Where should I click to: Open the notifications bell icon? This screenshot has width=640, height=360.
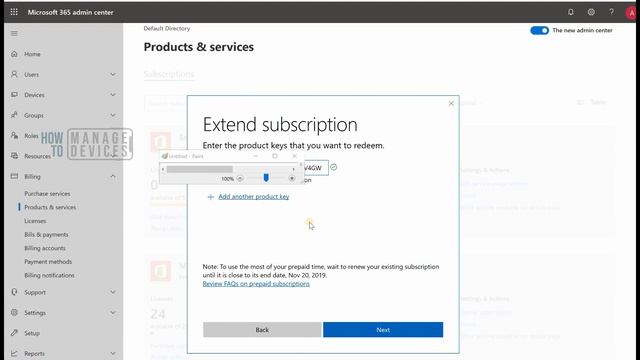tap(571, 12)
